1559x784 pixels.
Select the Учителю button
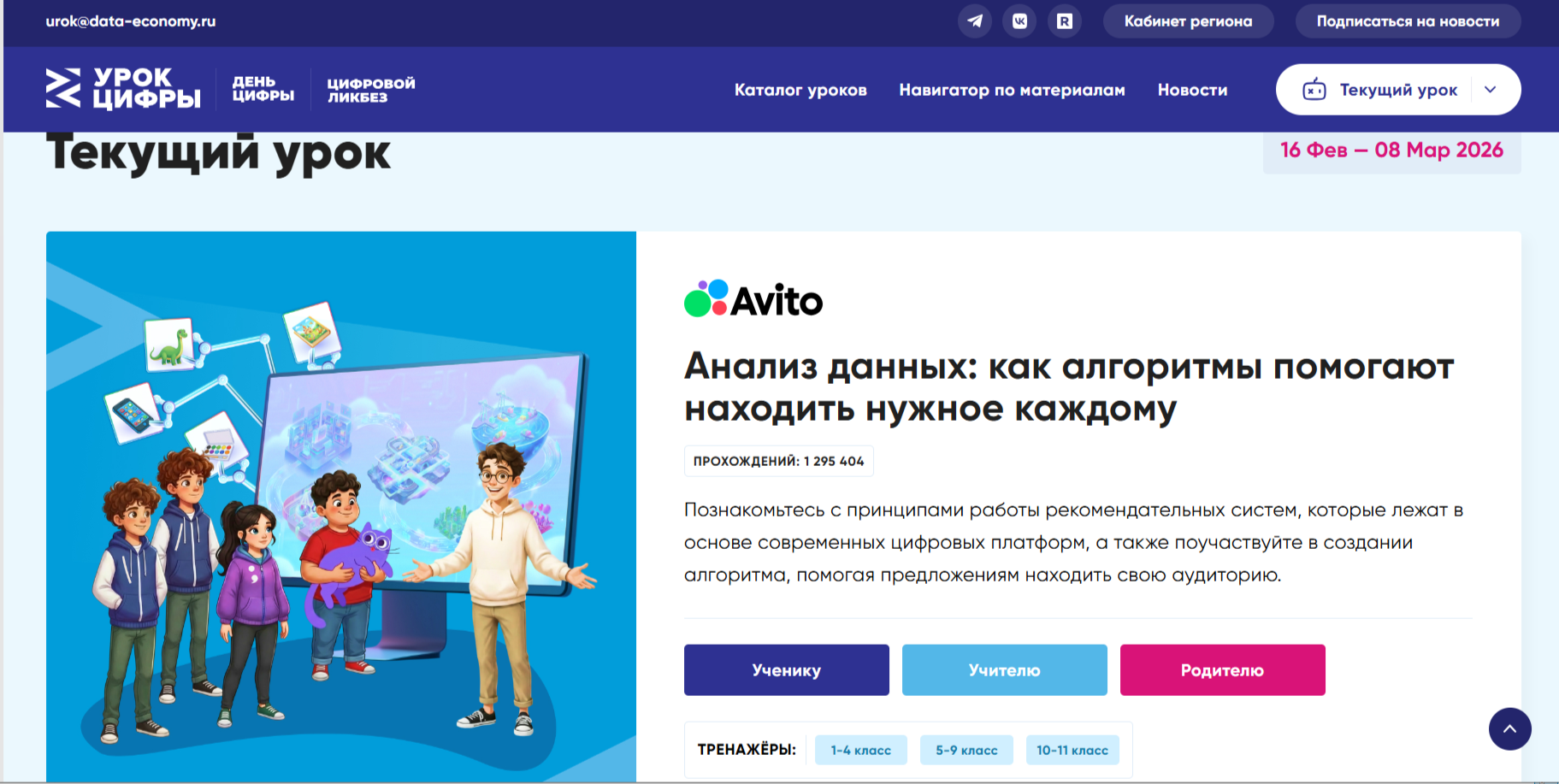(1004, 670)
